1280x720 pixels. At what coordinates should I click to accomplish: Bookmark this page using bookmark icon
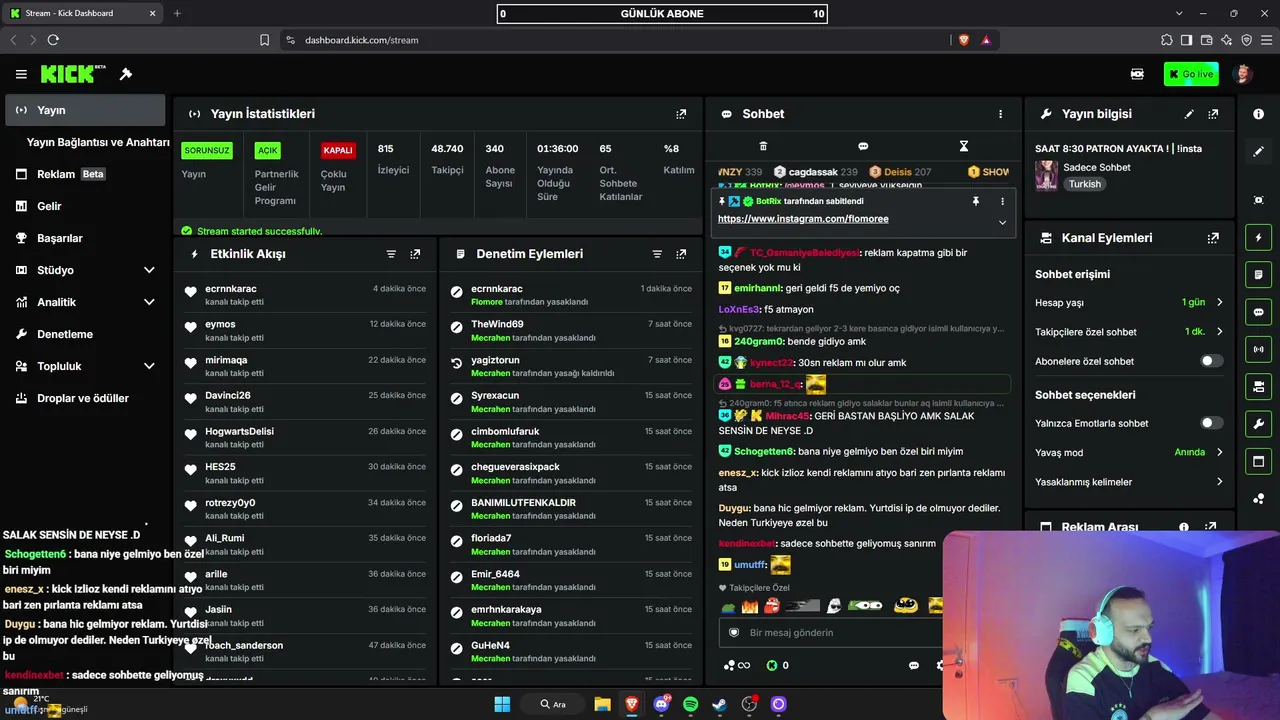pyautogui.click(x=264, y=40)
